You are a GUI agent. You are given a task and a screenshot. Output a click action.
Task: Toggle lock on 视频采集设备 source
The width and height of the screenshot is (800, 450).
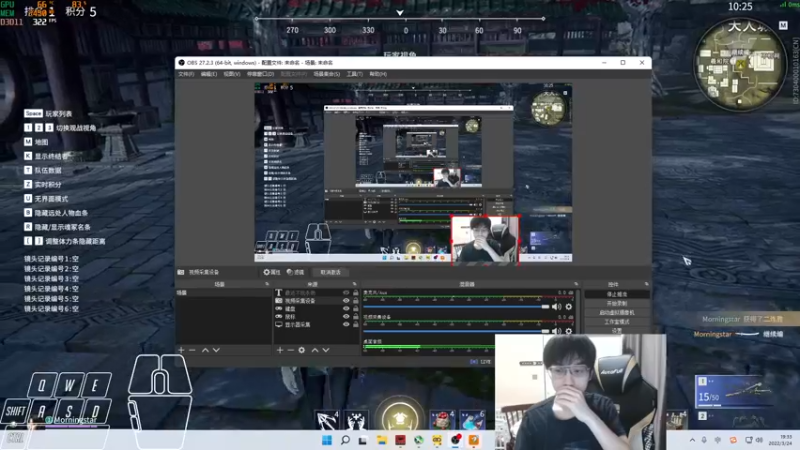[356, 301]
